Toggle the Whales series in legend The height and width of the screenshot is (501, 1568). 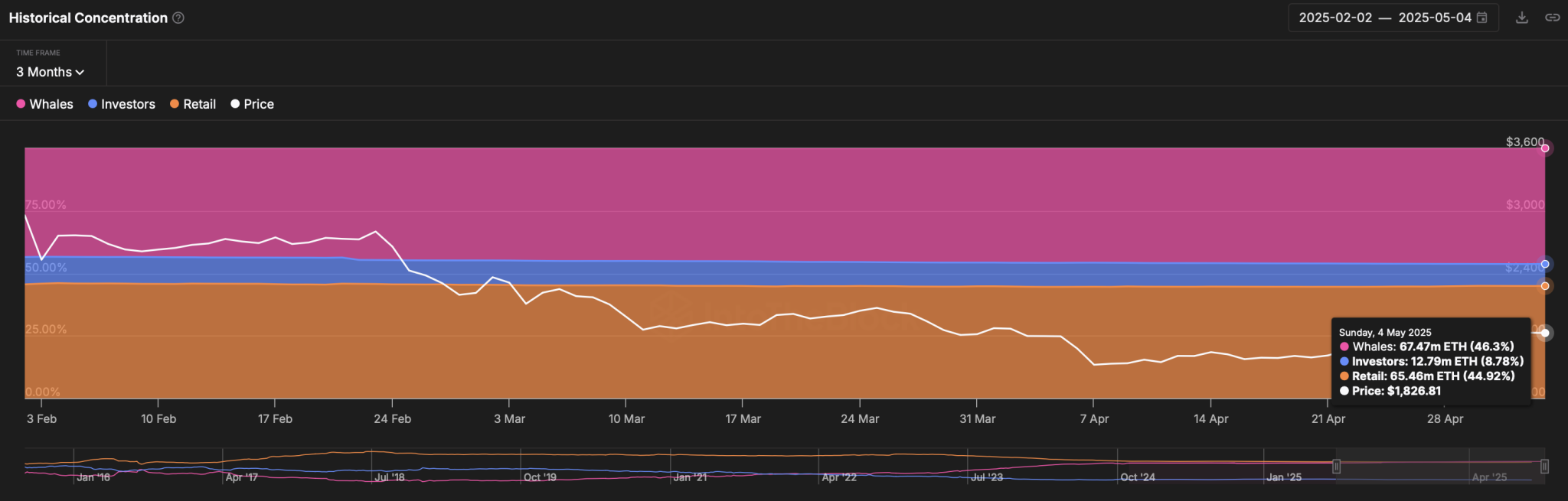pyautogui.click(x=45, y=104)
